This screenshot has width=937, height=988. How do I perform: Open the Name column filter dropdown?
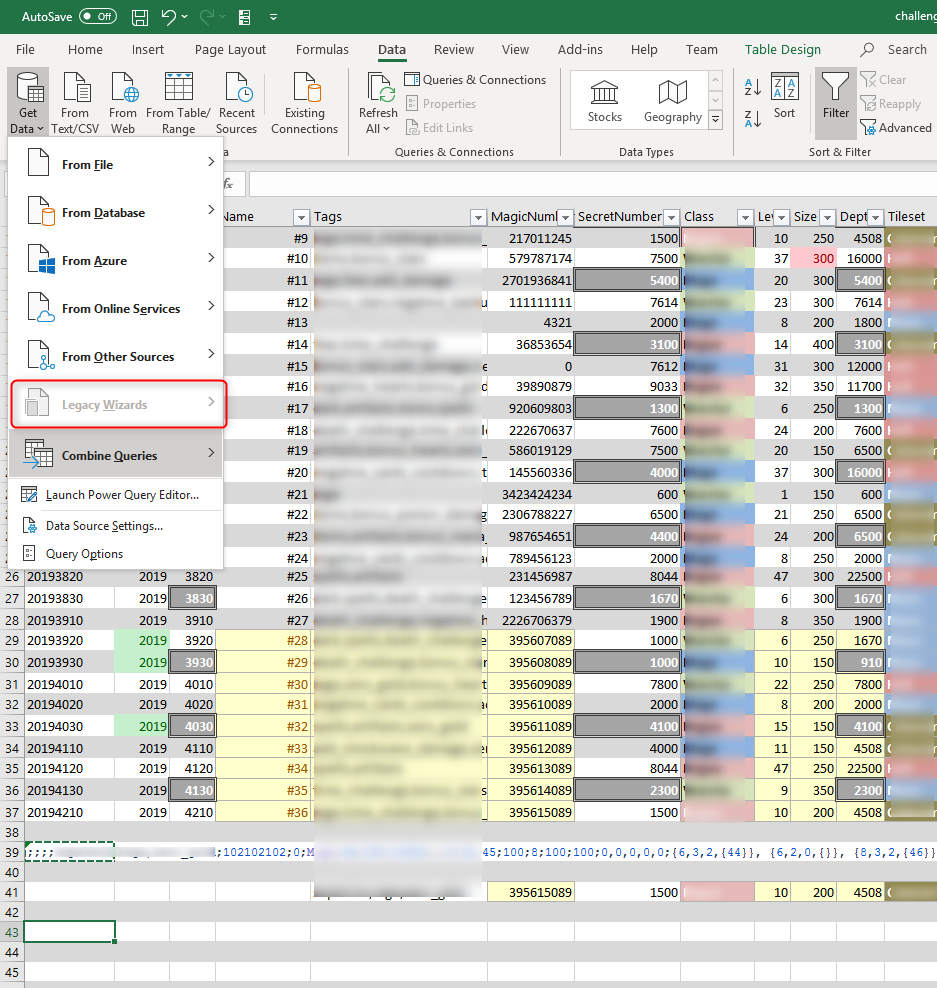[301, 217]
